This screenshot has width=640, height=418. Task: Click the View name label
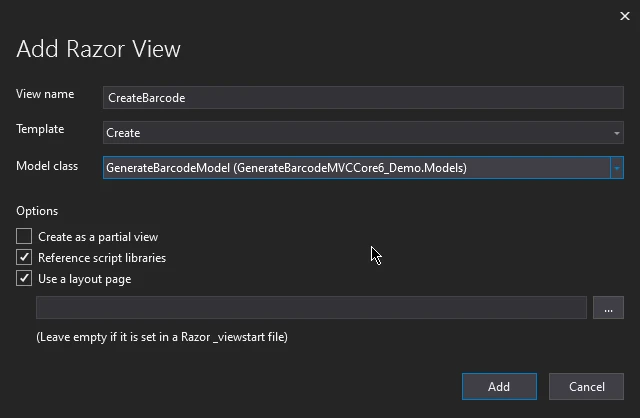pyautogui.click(x=45, y=94)
